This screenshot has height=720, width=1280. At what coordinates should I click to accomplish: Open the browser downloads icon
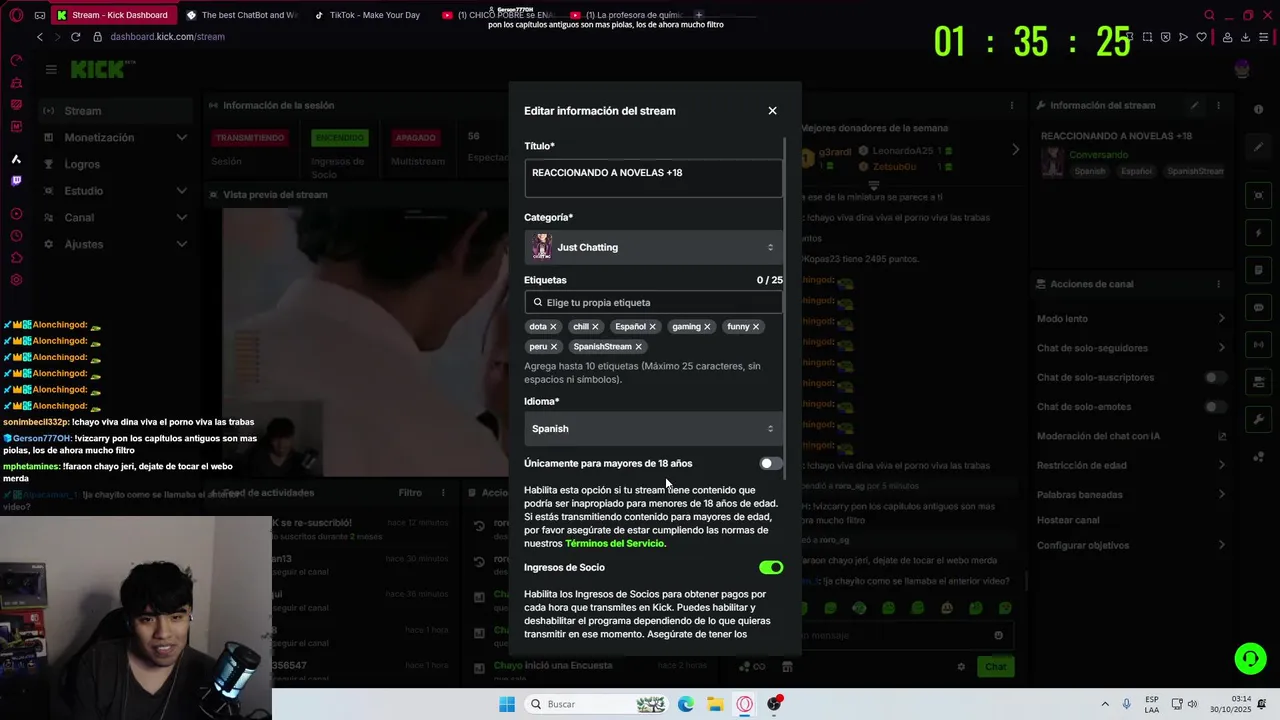pyautogui.click(x=1245, y=37)
